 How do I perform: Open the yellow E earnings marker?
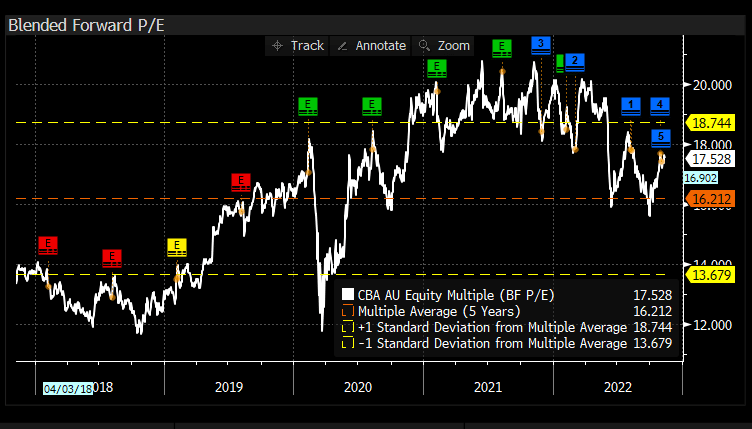(x=177, y=246)
